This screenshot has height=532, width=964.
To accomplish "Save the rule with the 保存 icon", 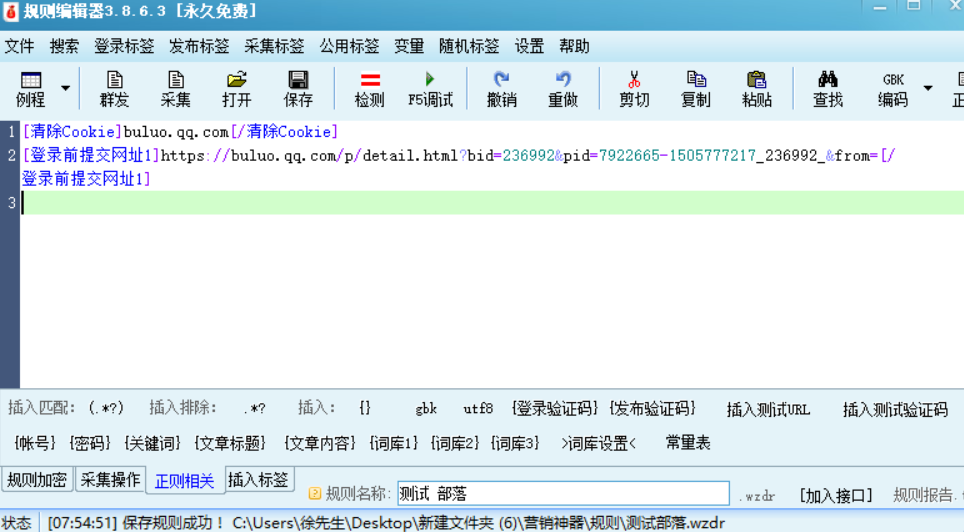I will point(298,88).
